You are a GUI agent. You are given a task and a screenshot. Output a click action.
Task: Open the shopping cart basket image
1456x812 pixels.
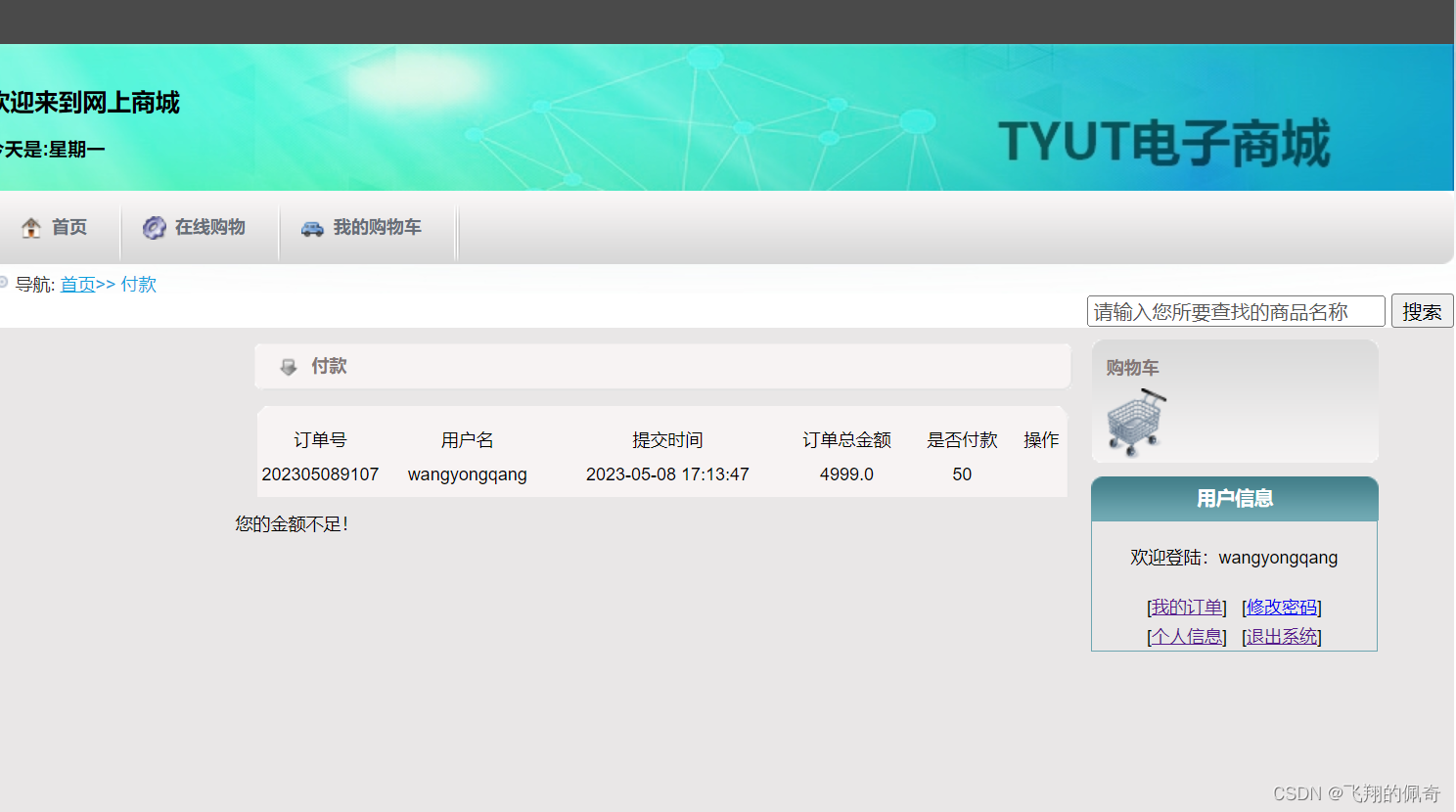(1136, 423)
